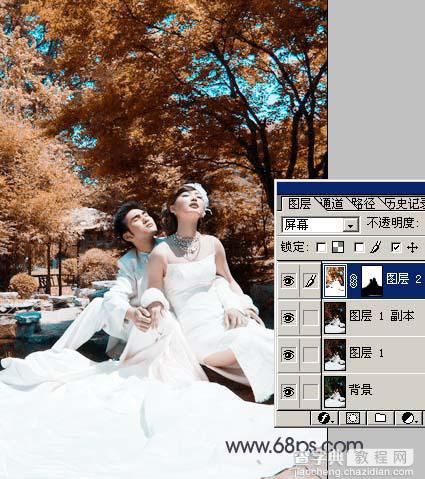Switch to the 图层 tab

click(299, 203)
